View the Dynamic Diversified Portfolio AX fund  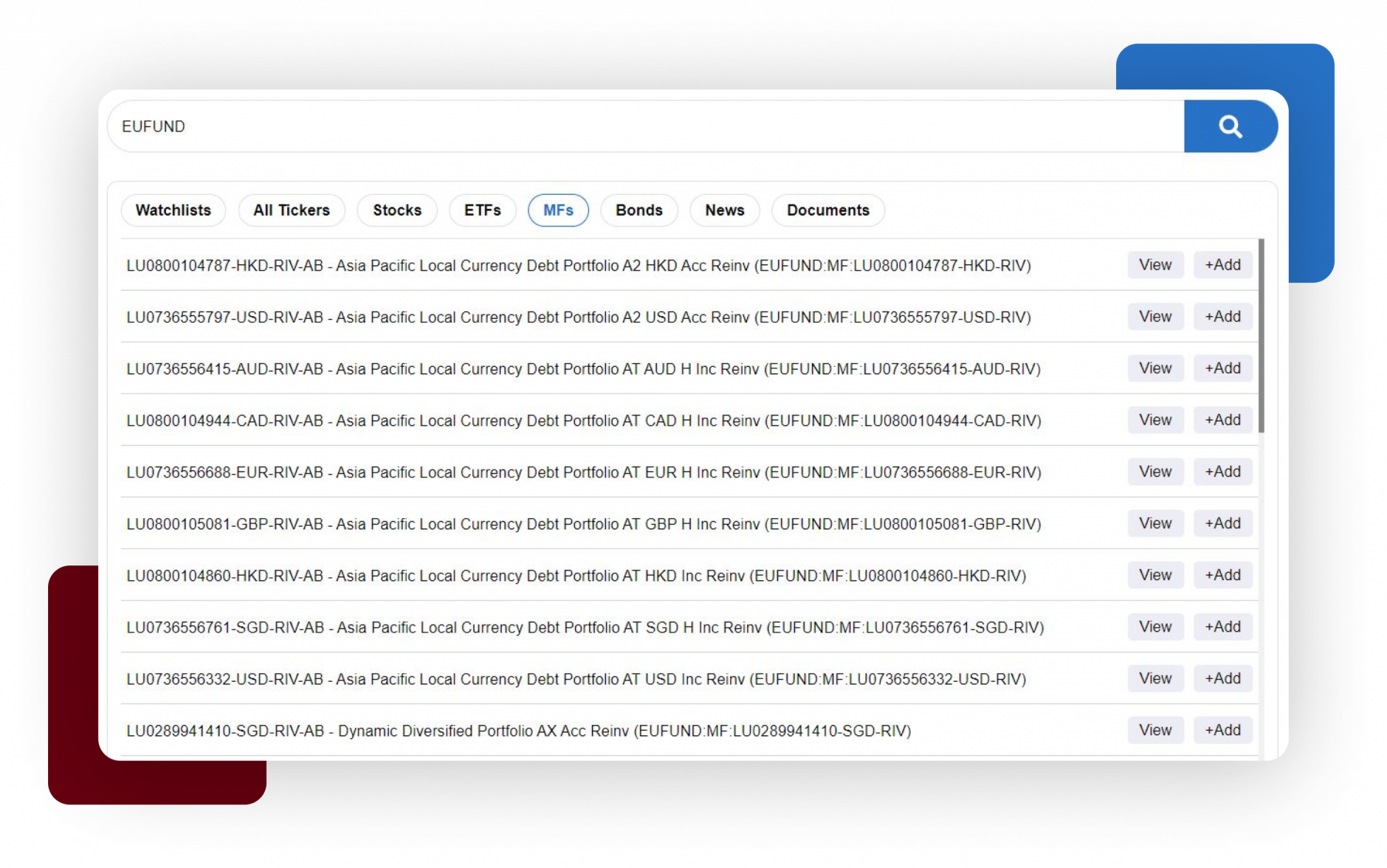[1155, 730]
